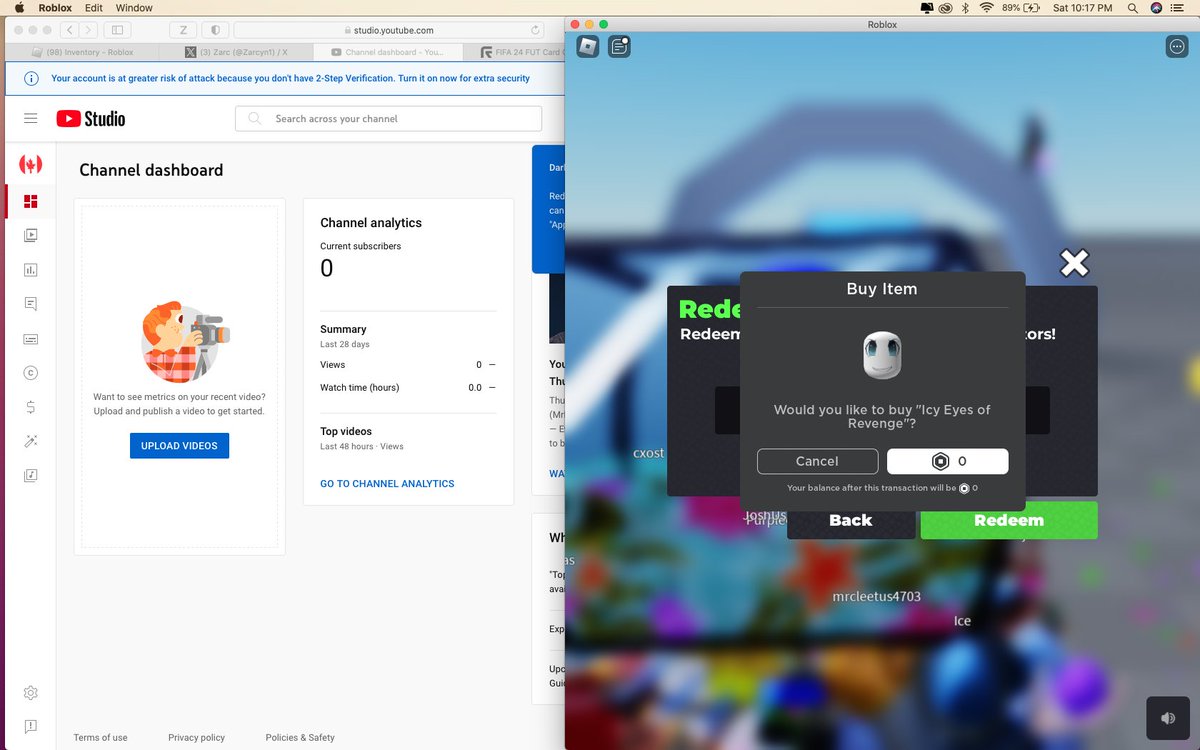This screenshot has height=750, width=1200.
Task: Open the YouTube Studio hamburger menu
Action: [x=31, y=118]
